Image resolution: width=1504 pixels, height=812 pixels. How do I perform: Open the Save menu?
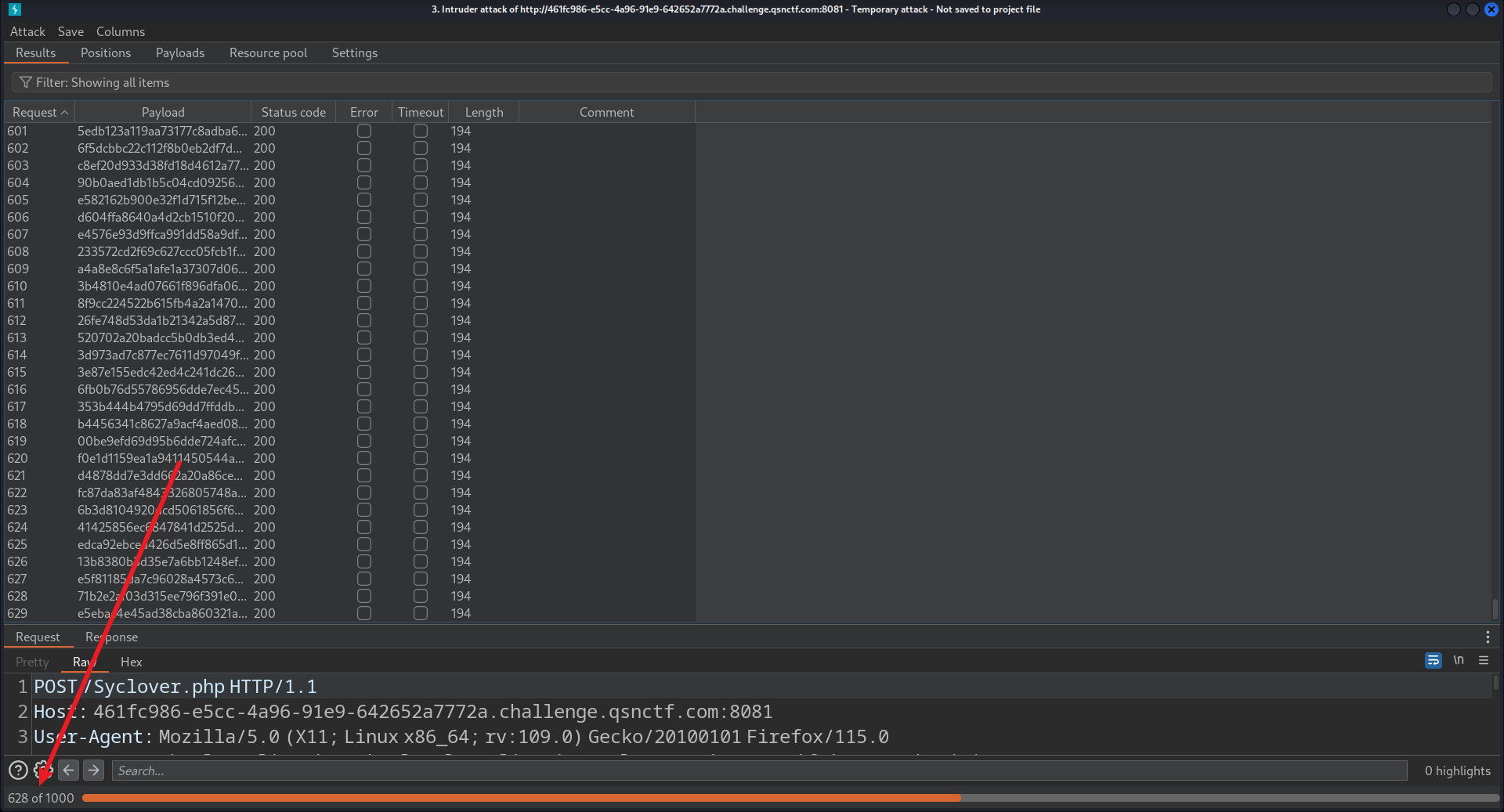click(x=70, y=32)
